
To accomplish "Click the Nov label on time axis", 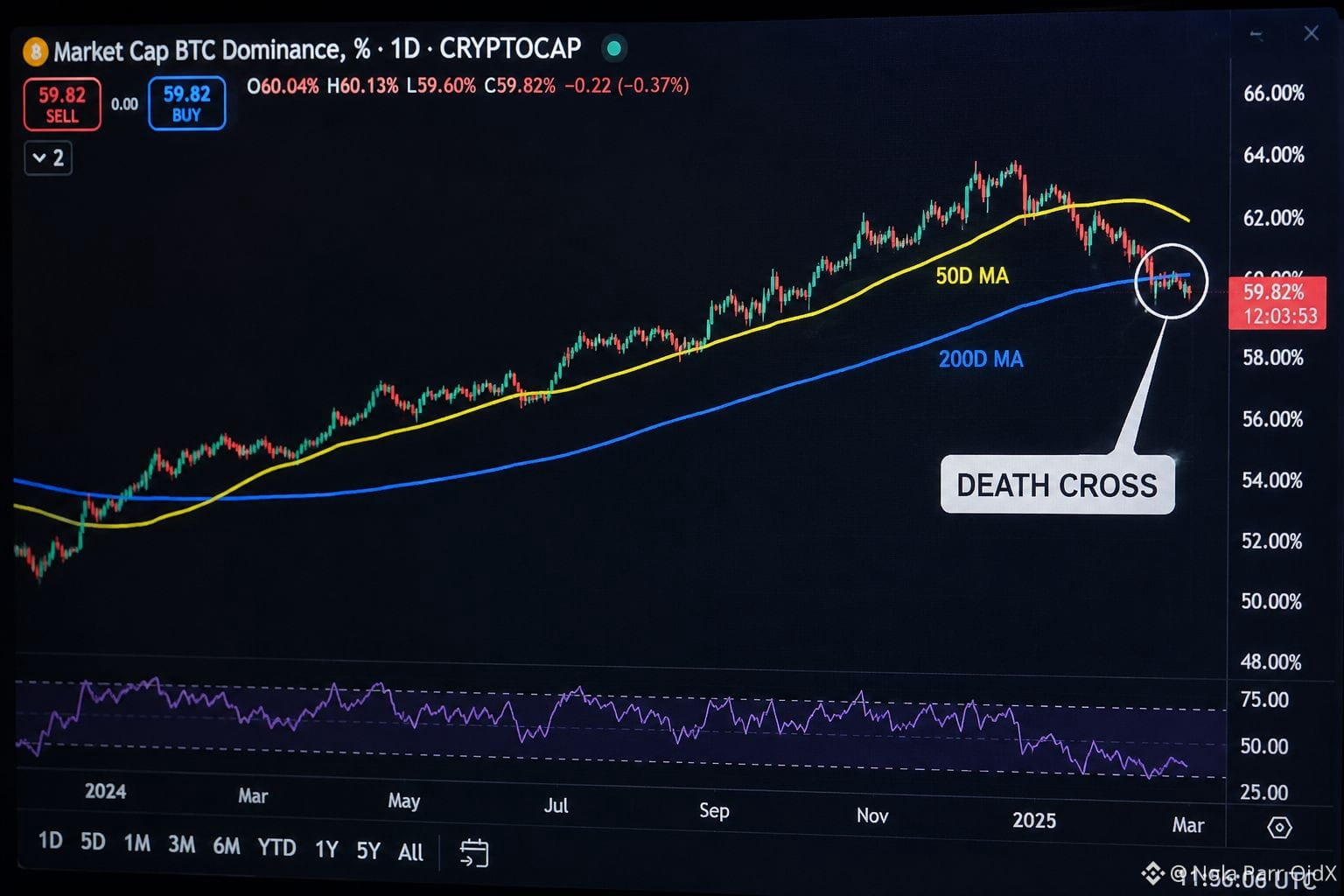I will tap(872, 815).
